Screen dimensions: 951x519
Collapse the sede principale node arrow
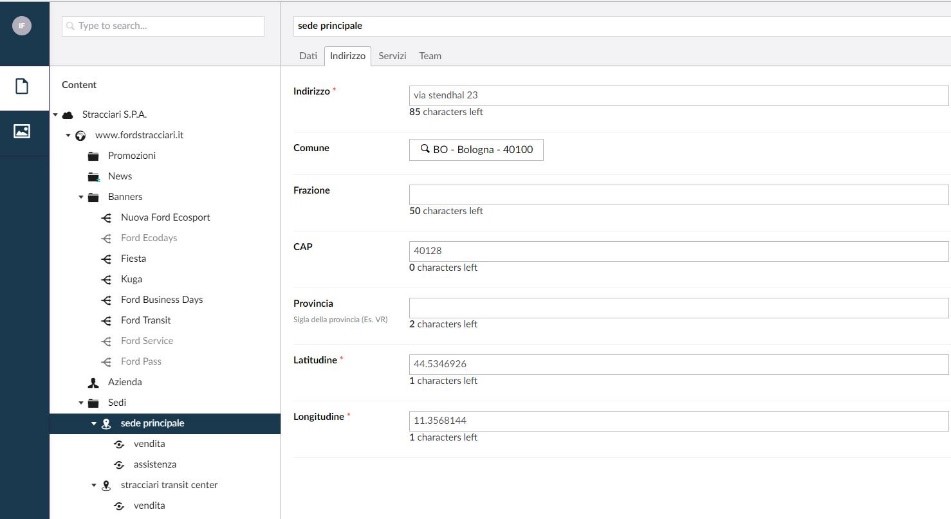93,423
